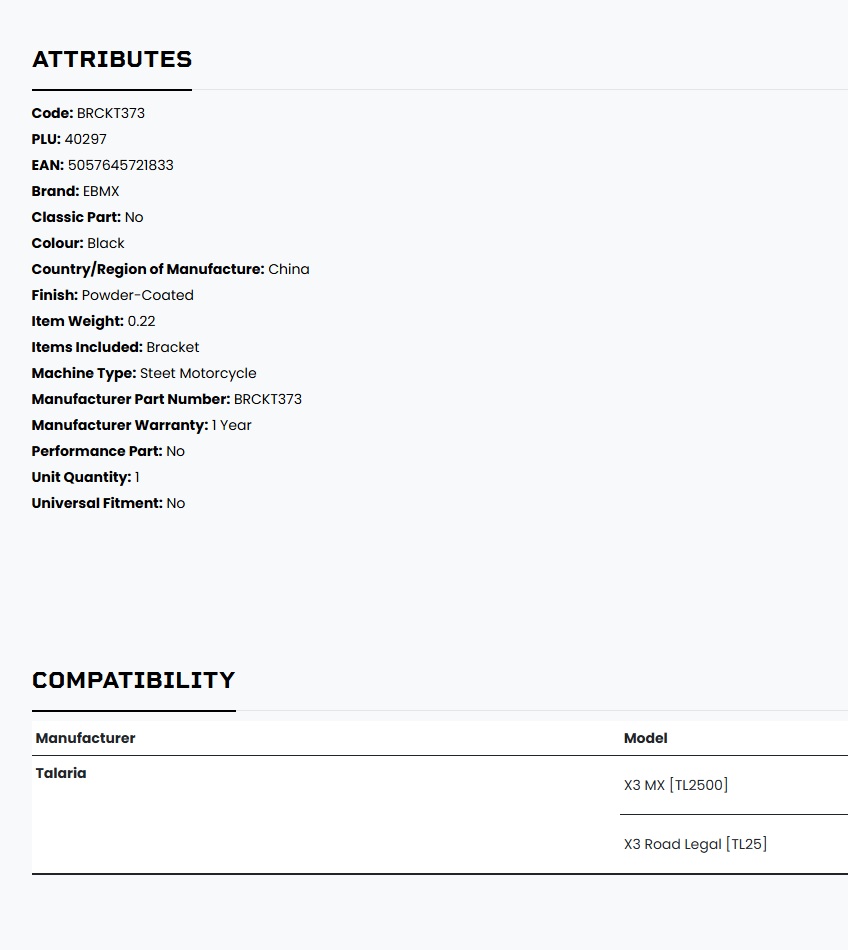Click the ATTRIBUTES section heading
This screenshot has width=848, height=950.
coord(112,59)
